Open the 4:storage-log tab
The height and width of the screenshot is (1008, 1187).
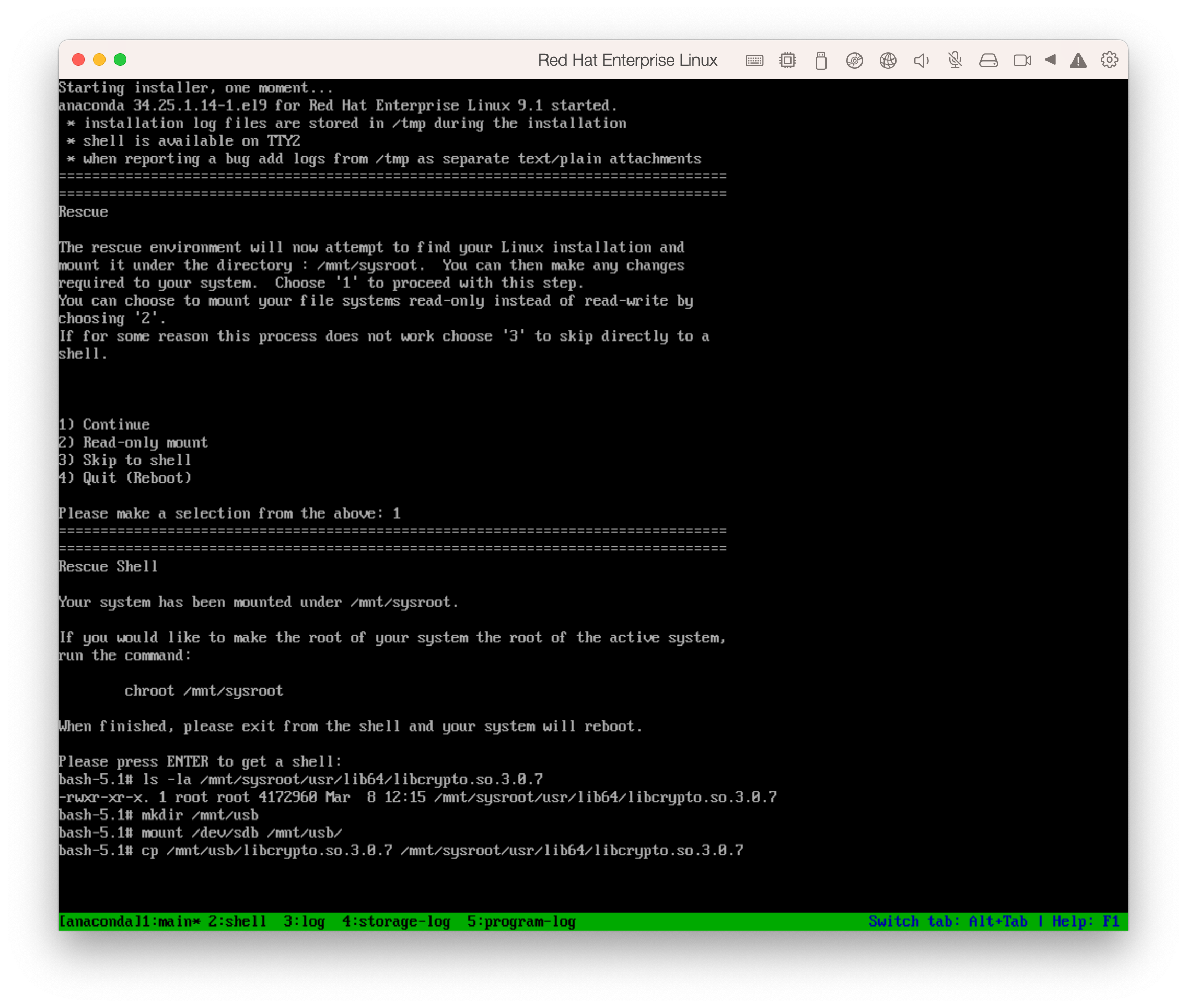pos(396,921)
